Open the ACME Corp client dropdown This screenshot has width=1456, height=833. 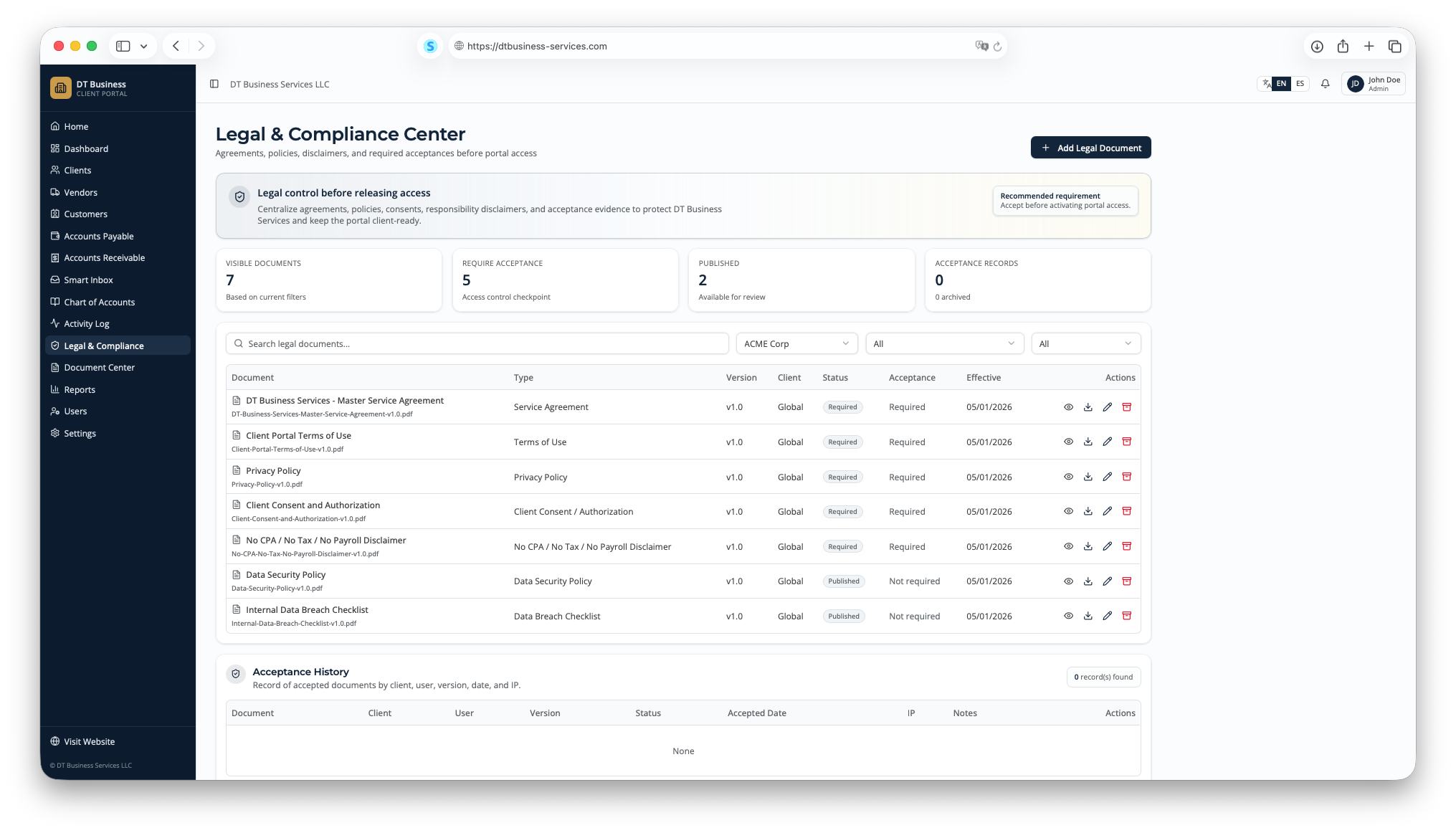coord(796,344)
